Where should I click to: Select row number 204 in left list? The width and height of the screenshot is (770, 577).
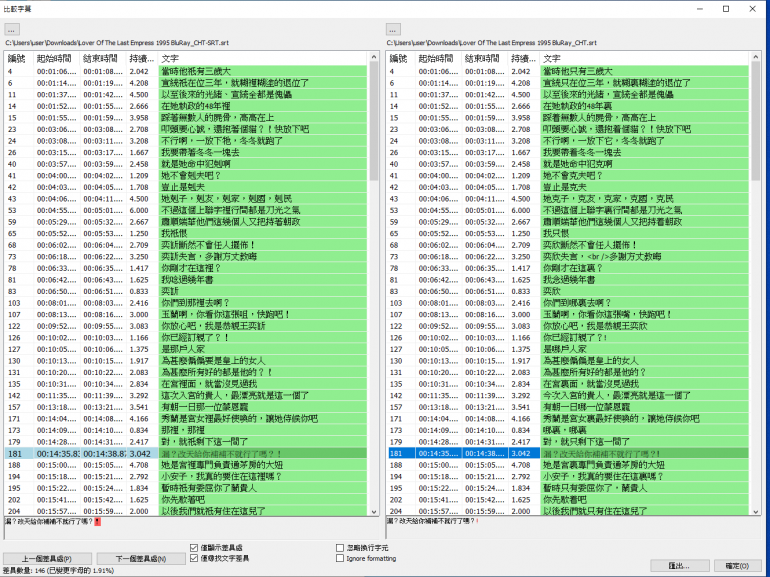pos(14,511)
